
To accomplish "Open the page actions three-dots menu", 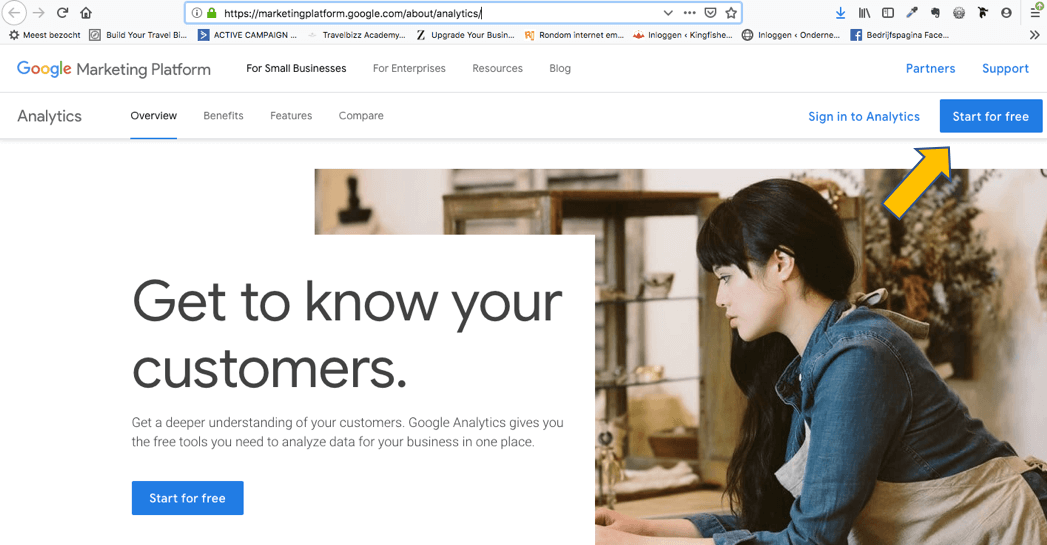I will (x=690, y=13).
